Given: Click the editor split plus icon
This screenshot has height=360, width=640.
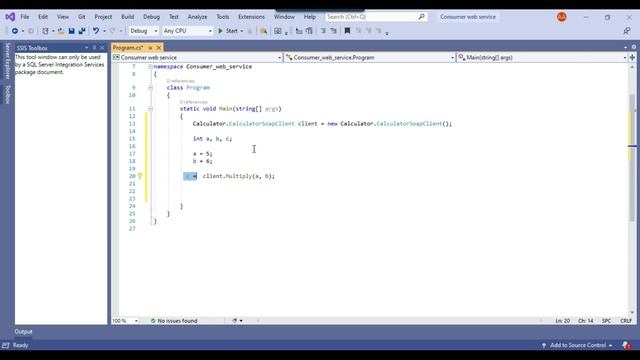Looking at the screenshot, I should point(632,58).
